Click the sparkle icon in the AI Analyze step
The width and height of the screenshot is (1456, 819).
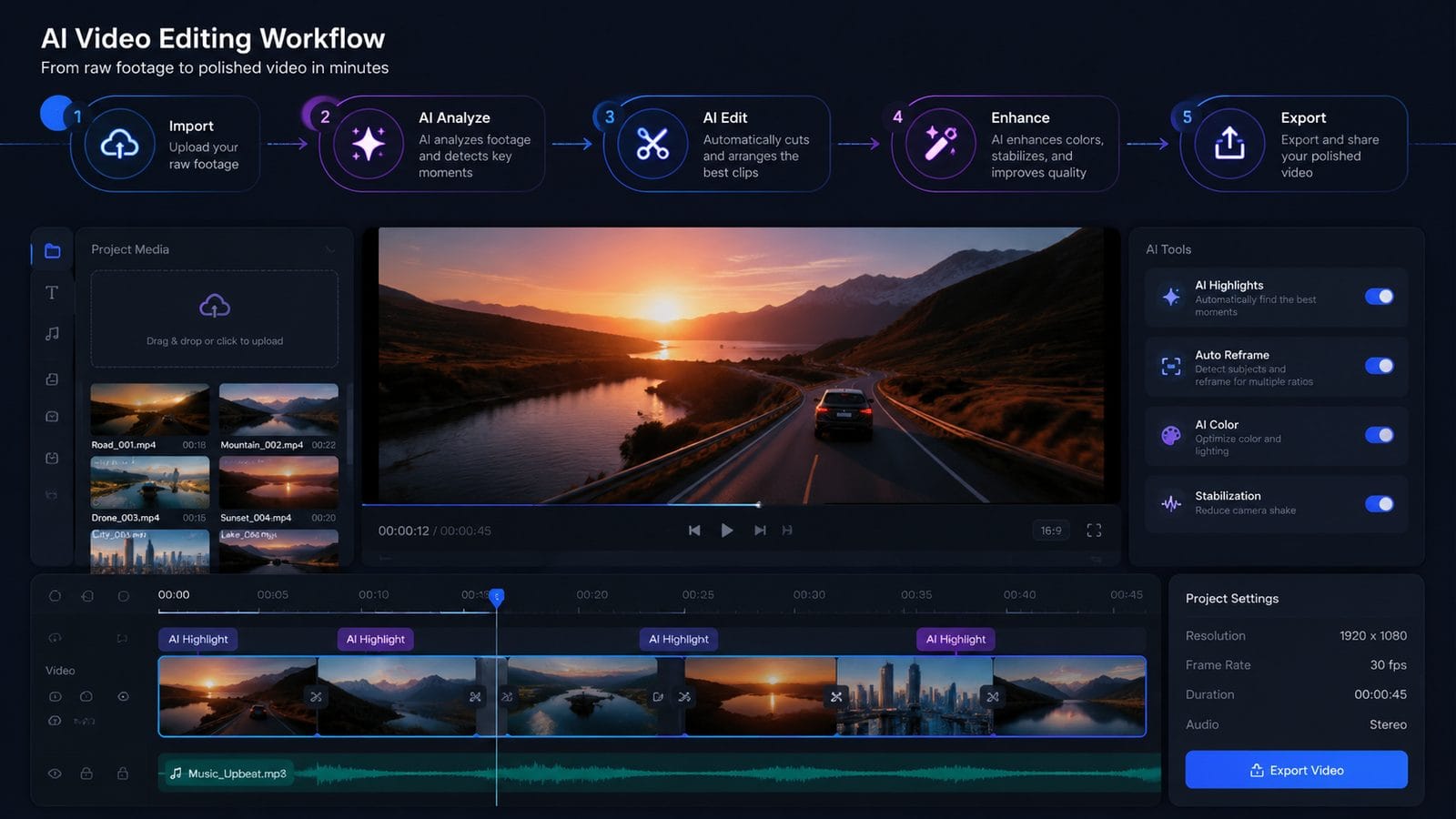[x=368, y=144]
